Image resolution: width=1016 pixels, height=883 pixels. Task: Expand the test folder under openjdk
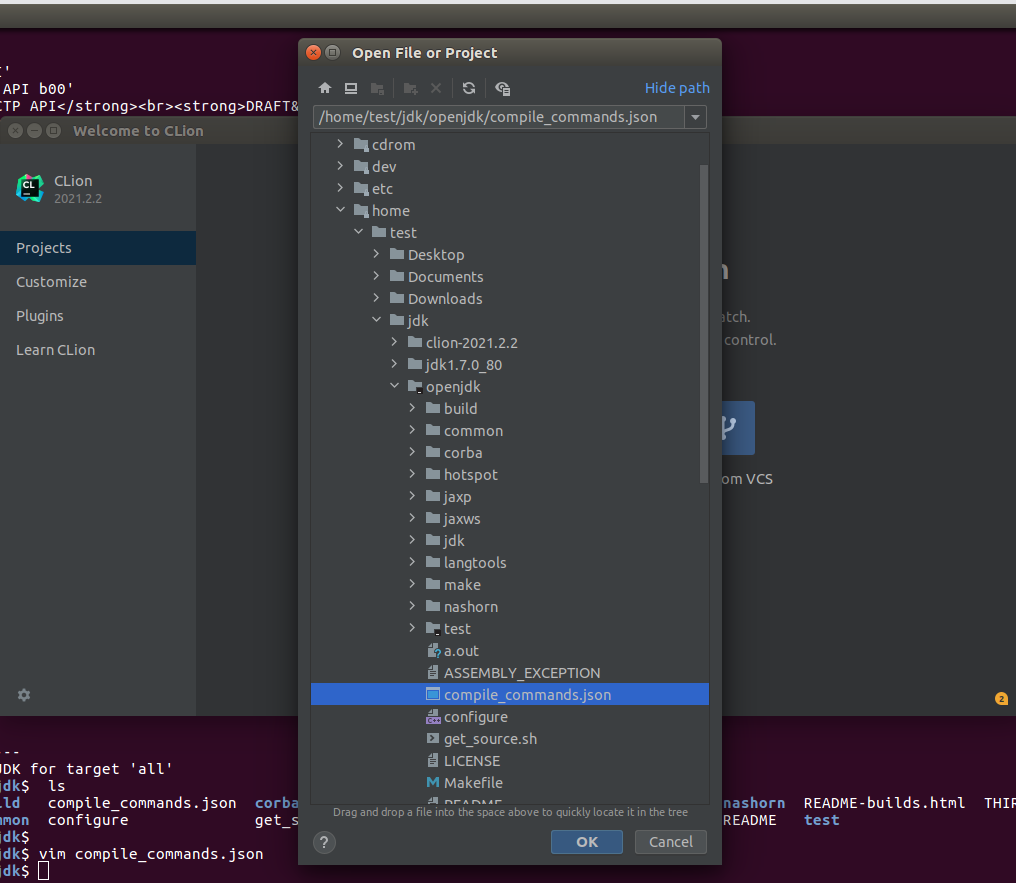pyautogui.click(x=412, y=628)
